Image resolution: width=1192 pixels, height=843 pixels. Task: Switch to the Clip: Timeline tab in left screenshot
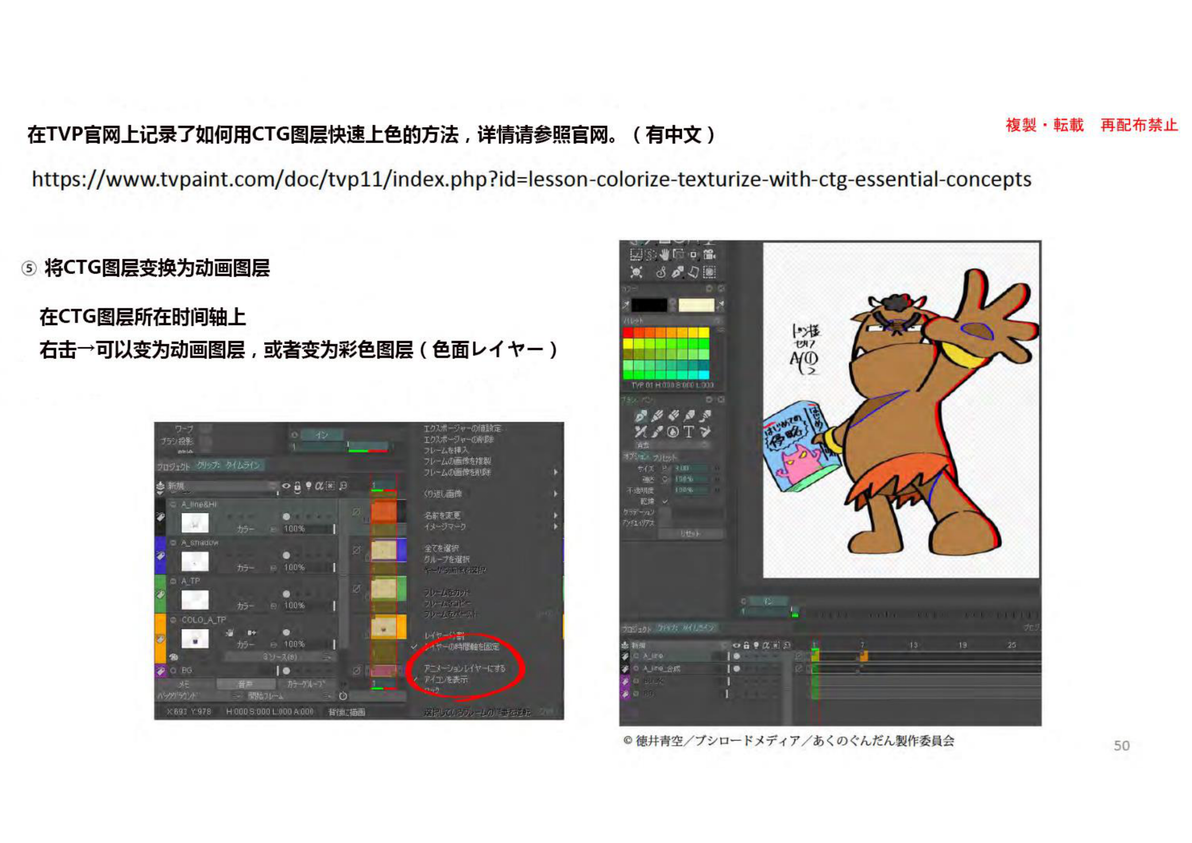(x=230, y=465)
